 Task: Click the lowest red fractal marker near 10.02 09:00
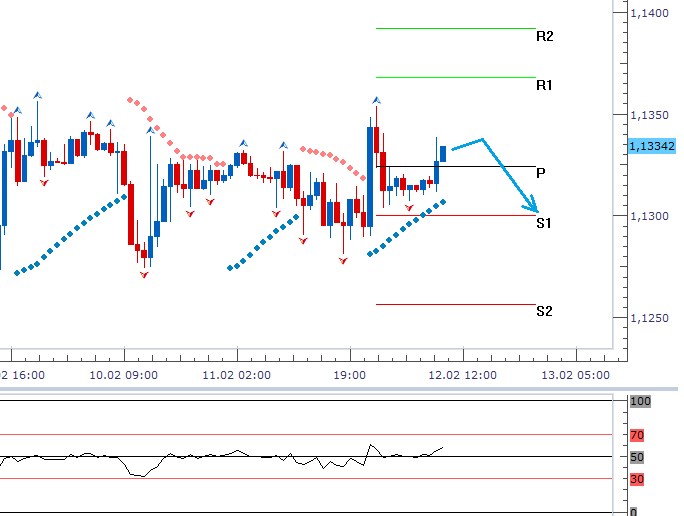click(x=144, y=274)
